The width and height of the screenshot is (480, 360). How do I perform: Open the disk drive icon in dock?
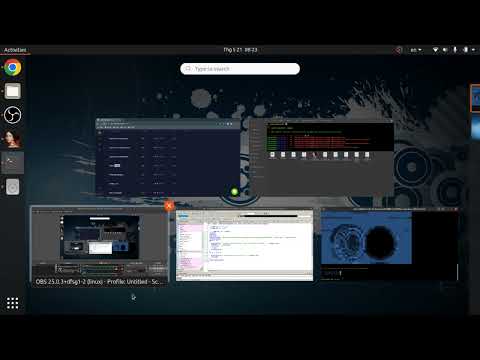[13, 187]
